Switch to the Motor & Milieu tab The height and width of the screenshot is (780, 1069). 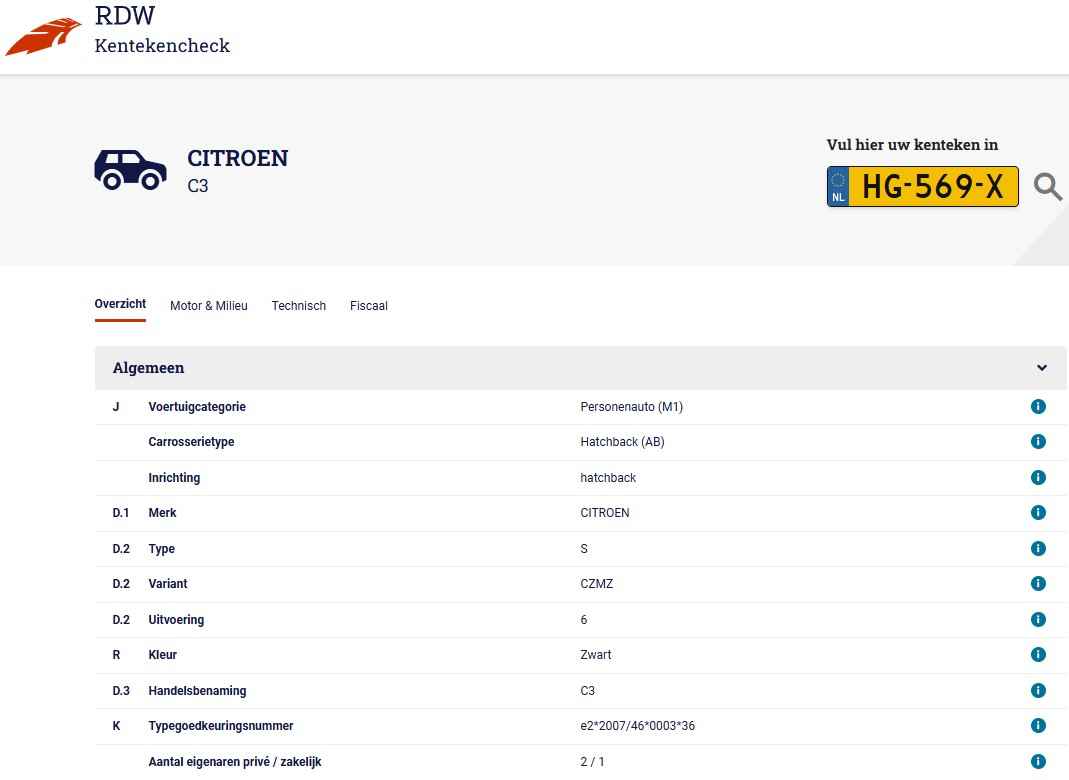[x=209, y=306]
